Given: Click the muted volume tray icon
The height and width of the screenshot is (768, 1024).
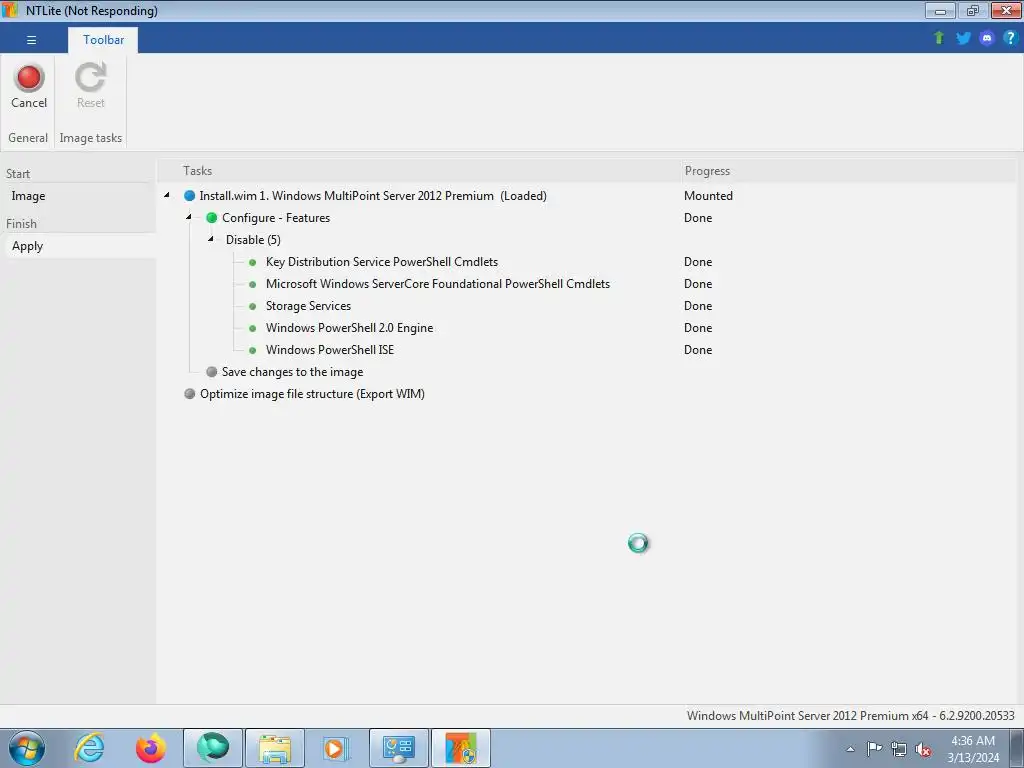Looking at the screenshot, I should click(x=923, y=749).
